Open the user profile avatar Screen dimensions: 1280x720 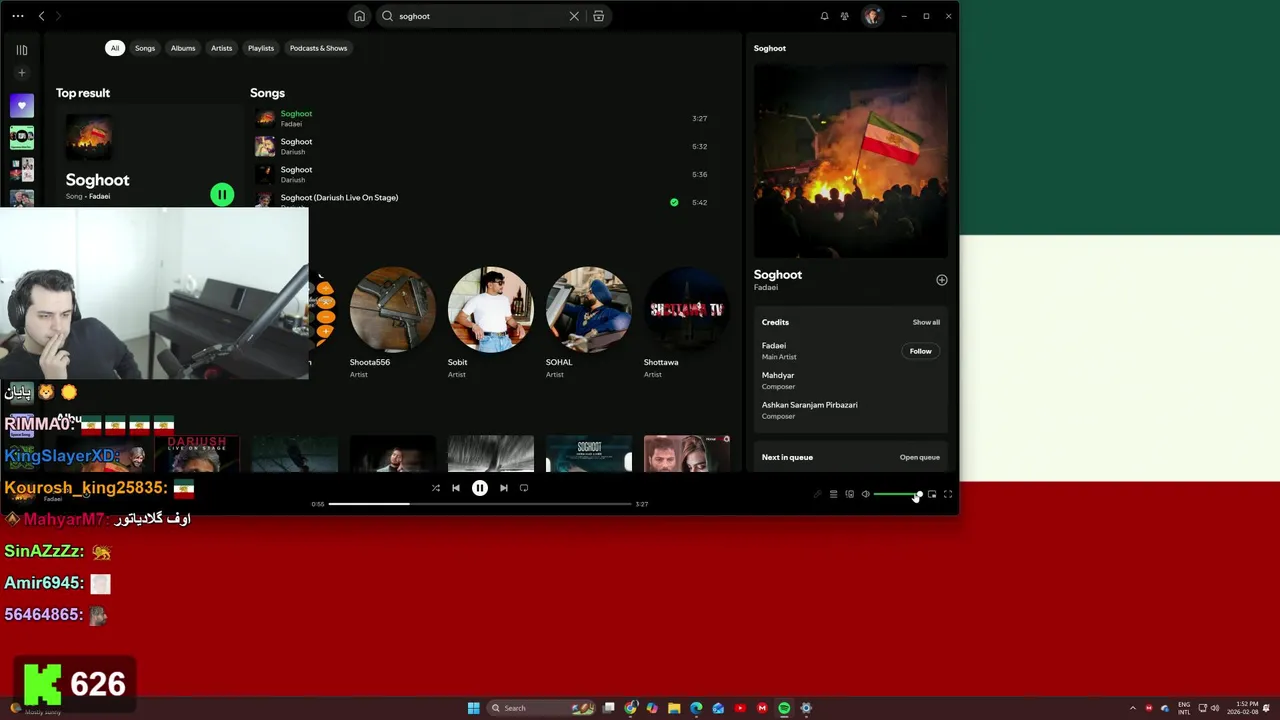point(872,16)
